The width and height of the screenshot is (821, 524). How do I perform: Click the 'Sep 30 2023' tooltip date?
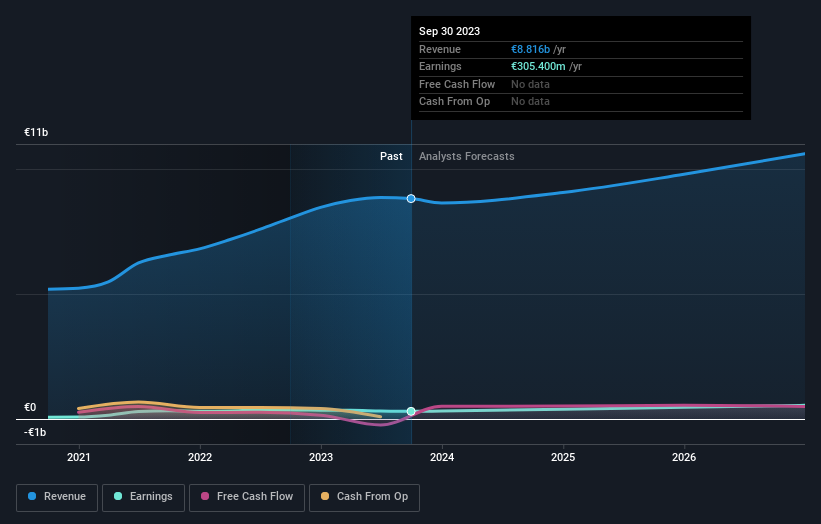[449, 31]
